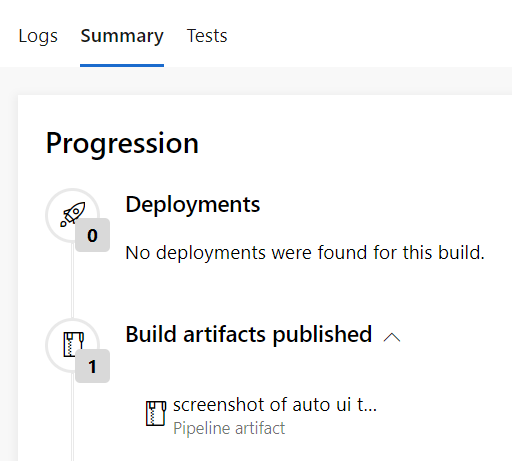This screenshot has width=512, height=461.
Task: Click the rocket Deployments icon
Action: (x=73, y=214)
